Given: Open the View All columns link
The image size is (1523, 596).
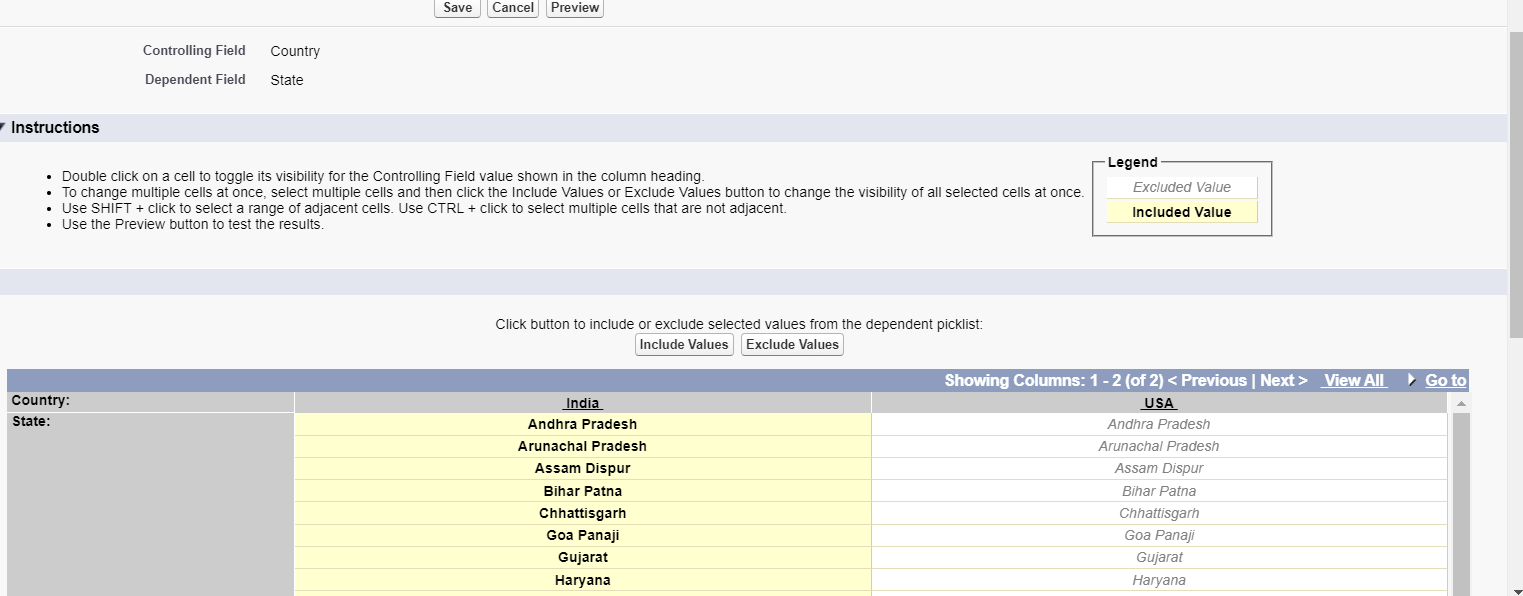Looking at the screenshot, I should (1354, 380).
